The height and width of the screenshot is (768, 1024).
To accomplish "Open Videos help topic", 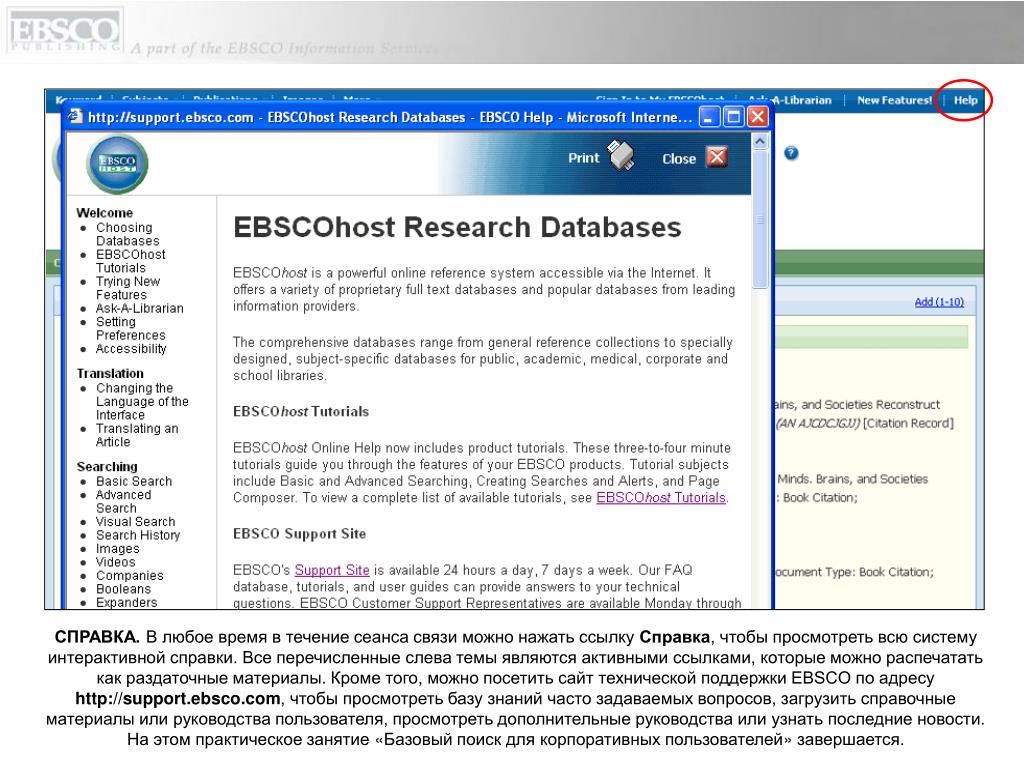I will pyautogui.click(x=116, y=562).
